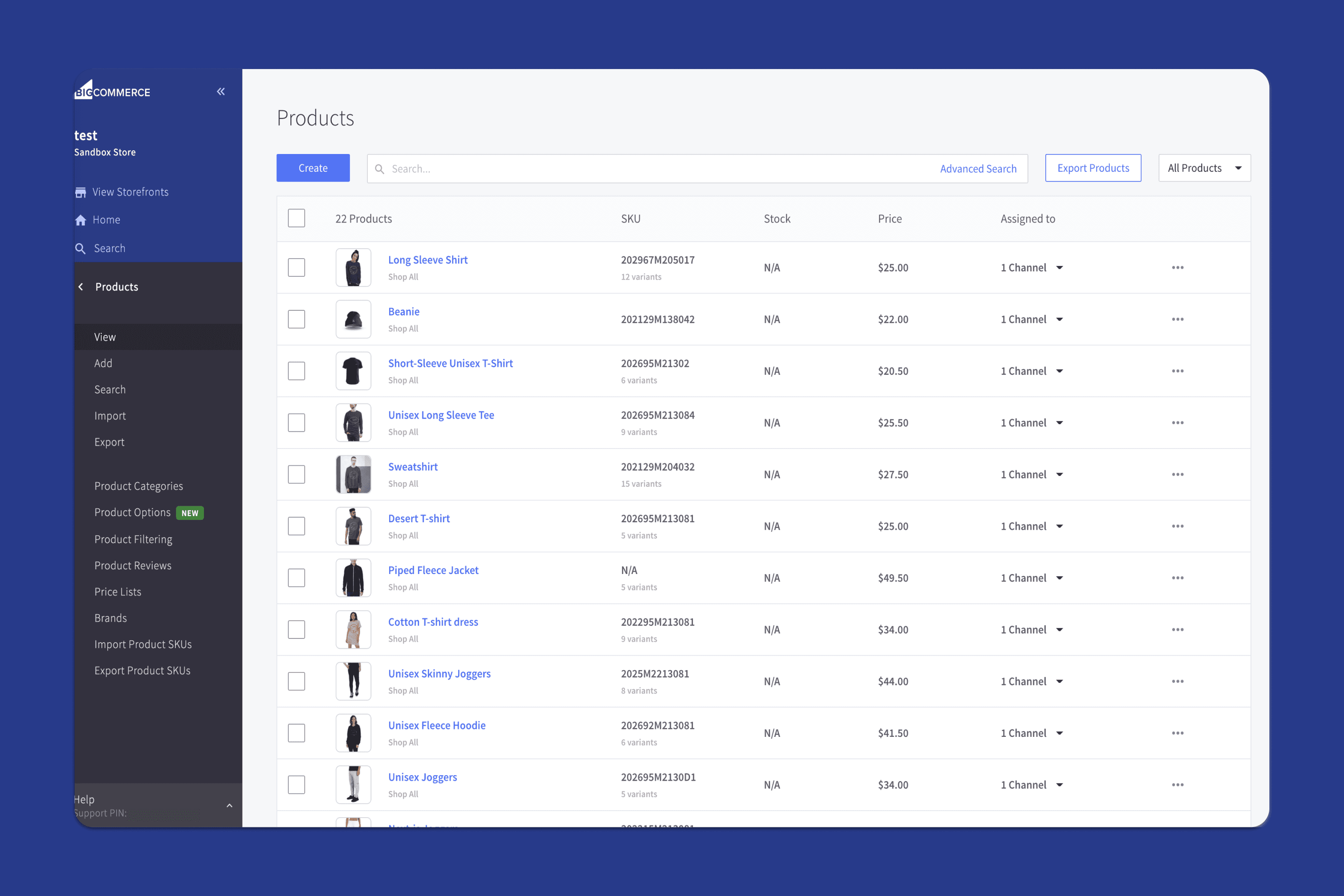Open Product Categories in the sidebar menu
This screenshot has width=1344, height=896.
pyautogui.click(x=138, y=486)
